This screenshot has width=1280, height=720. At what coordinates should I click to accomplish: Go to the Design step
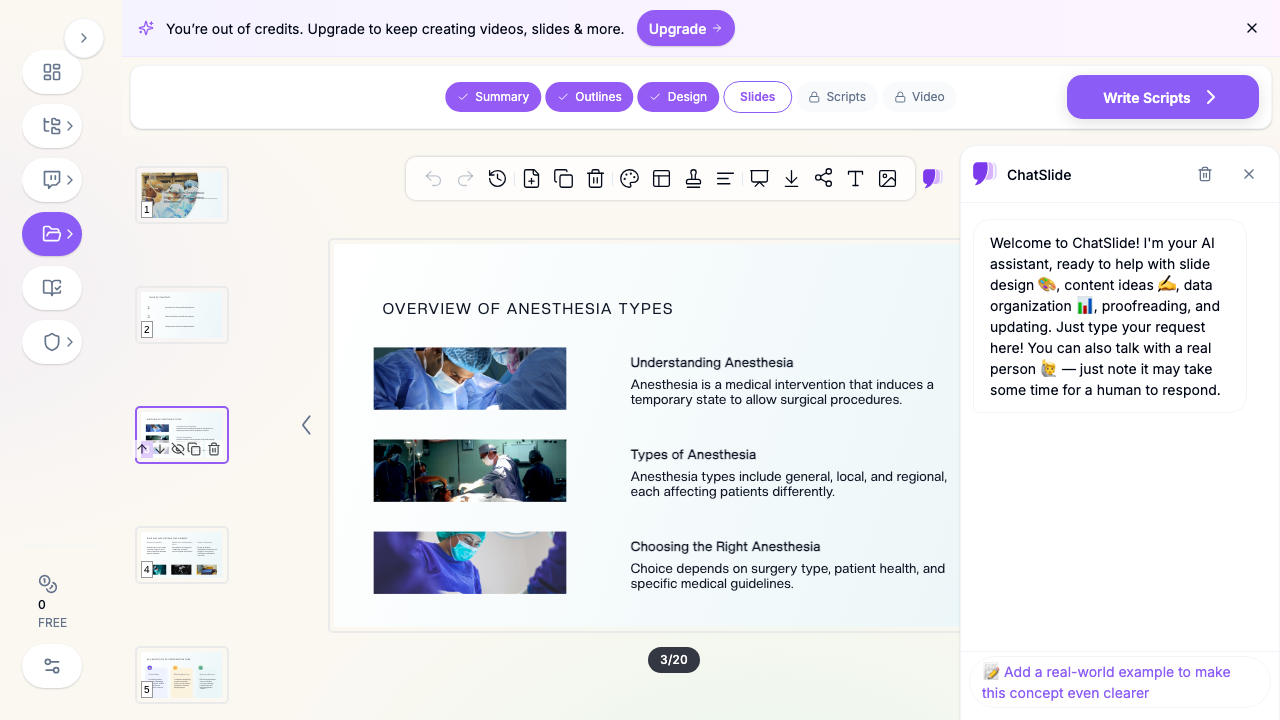click(x=678, y=97)
